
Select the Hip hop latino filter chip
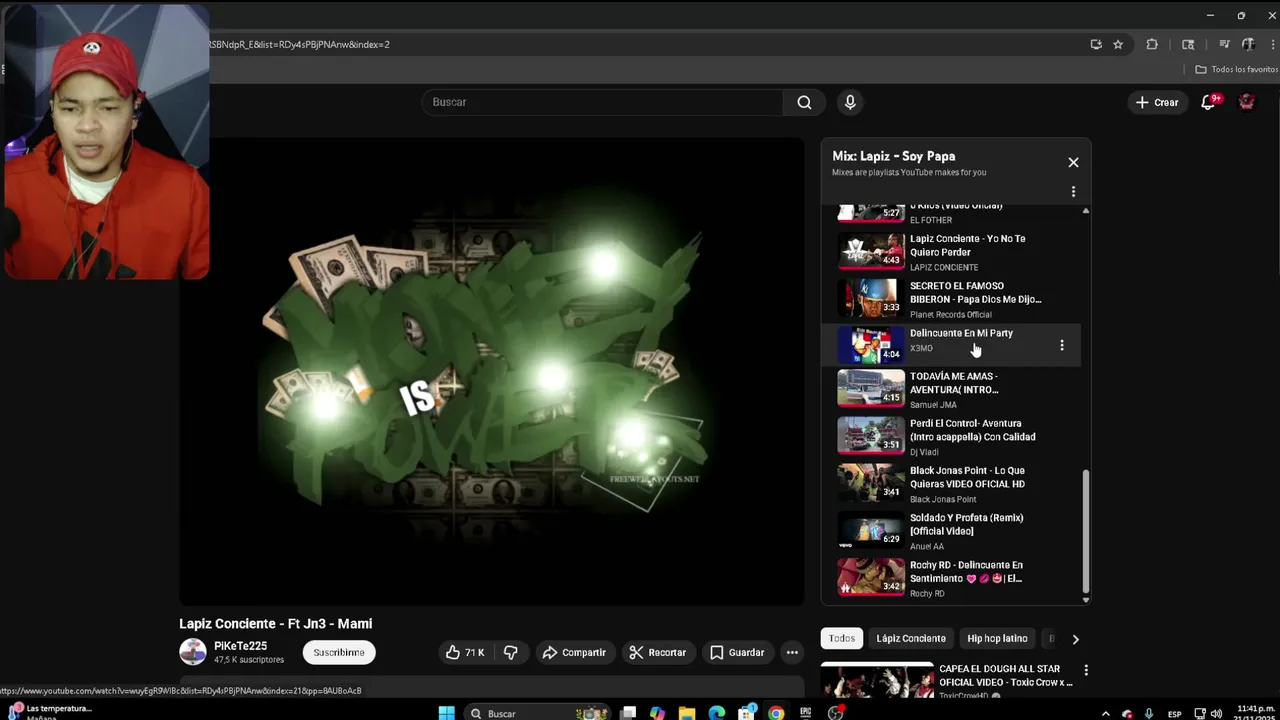(x=997, y=638)
